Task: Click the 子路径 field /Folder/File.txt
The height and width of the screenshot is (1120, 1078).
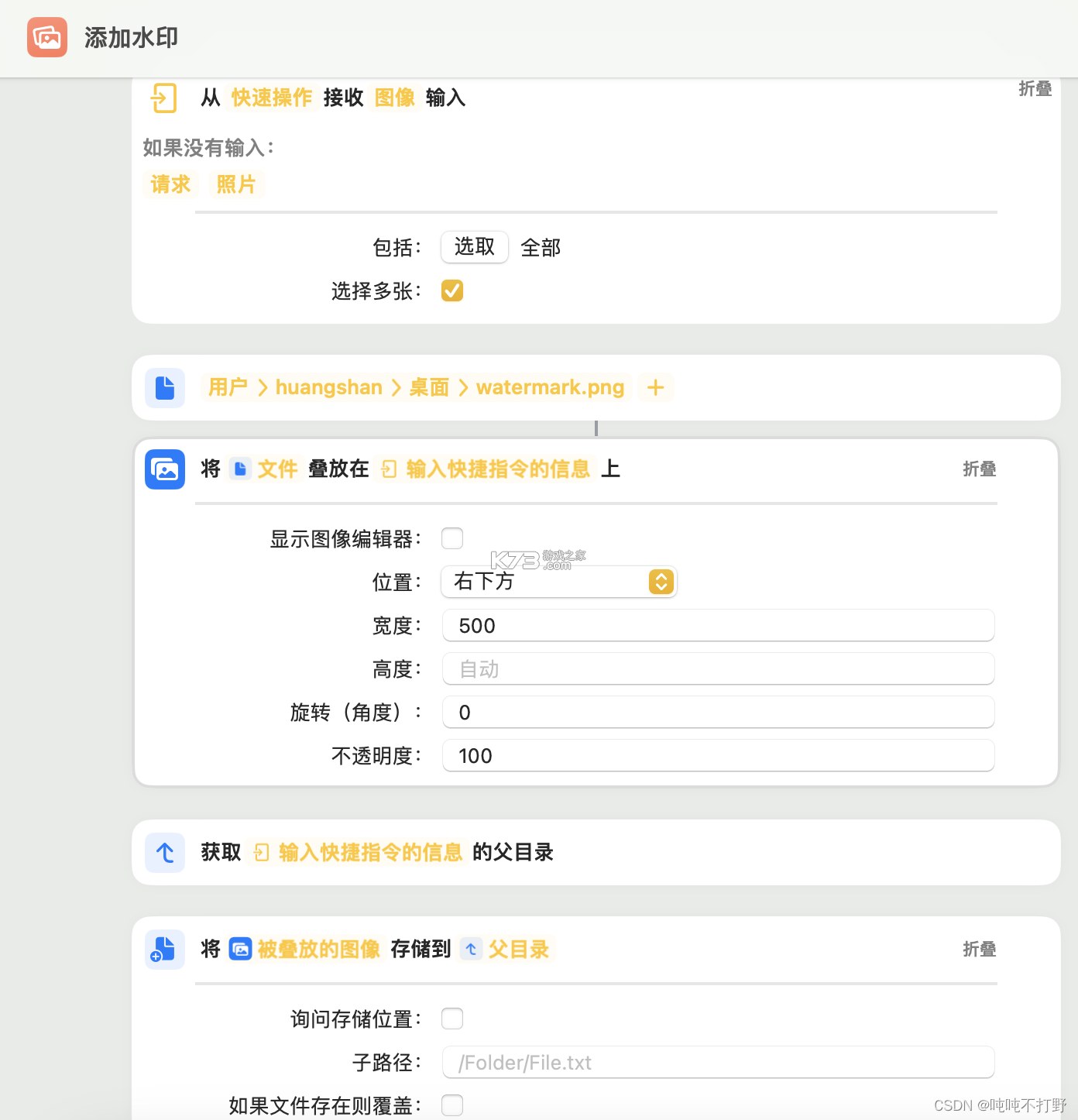Action: 719,1062
